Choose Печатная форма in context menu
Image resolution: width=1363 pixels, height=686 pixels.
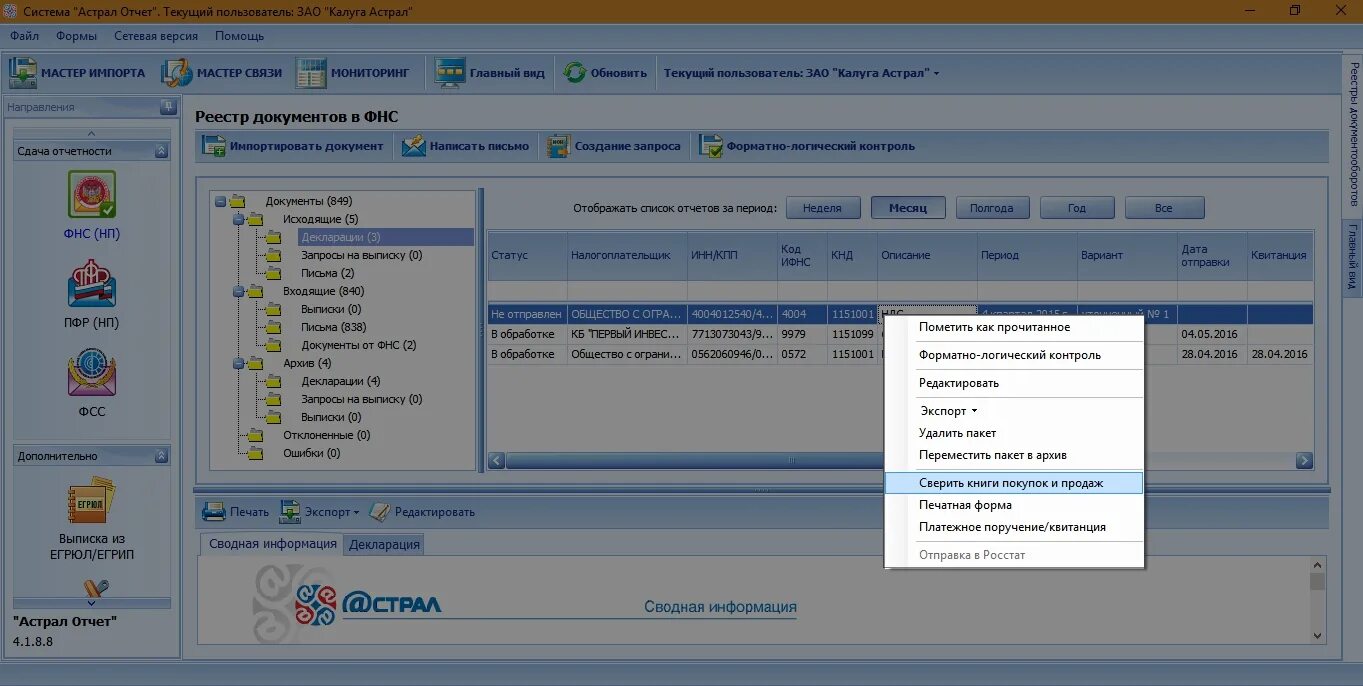(x=1014, y=505)
